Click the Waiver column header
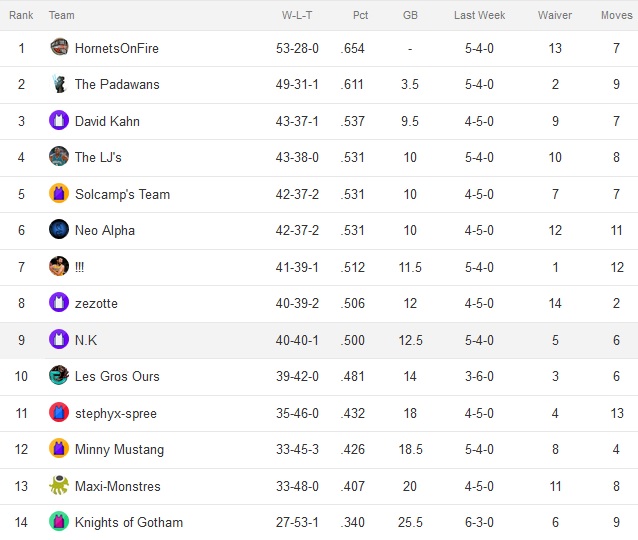This screenshot has height=540, width=638. [x=555, y=15]
